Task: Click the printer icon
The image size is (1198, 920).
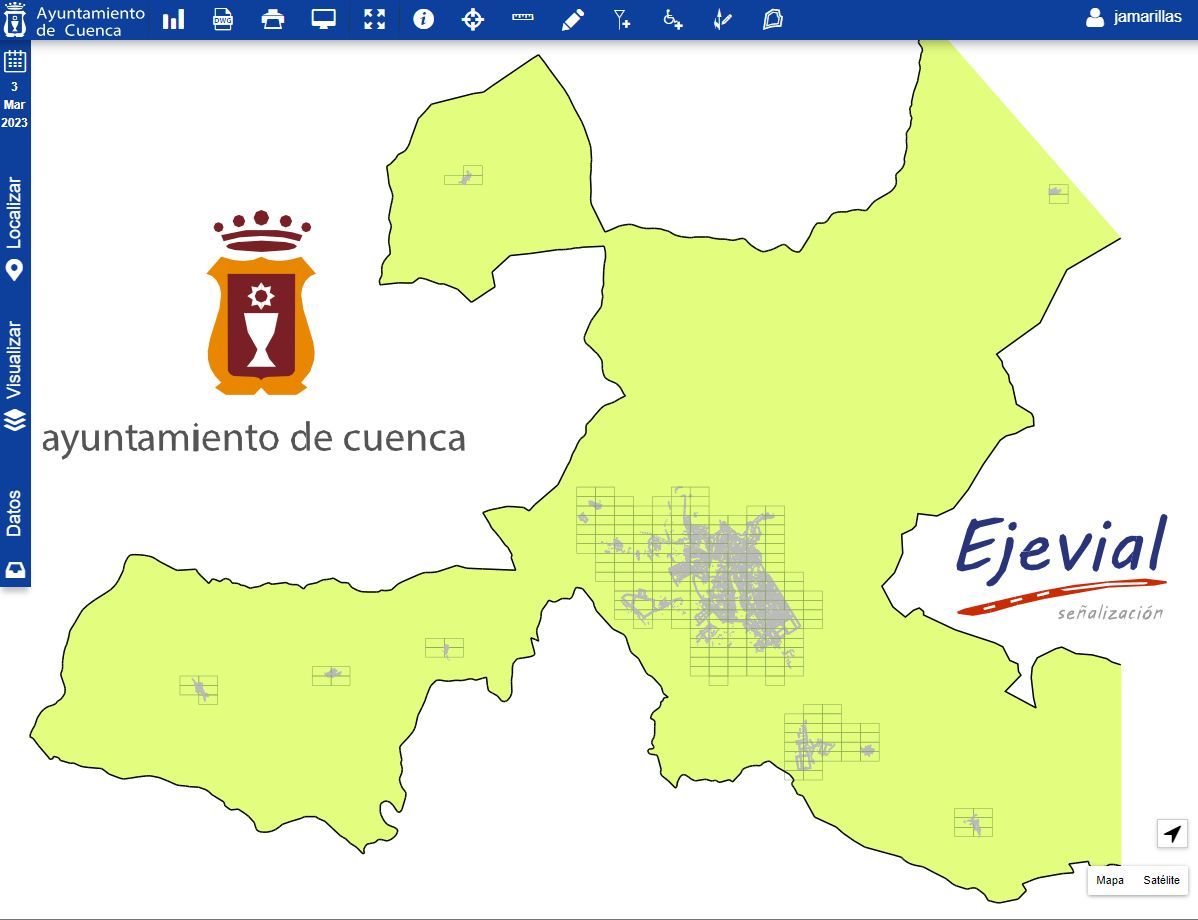Action: (273, 19)
